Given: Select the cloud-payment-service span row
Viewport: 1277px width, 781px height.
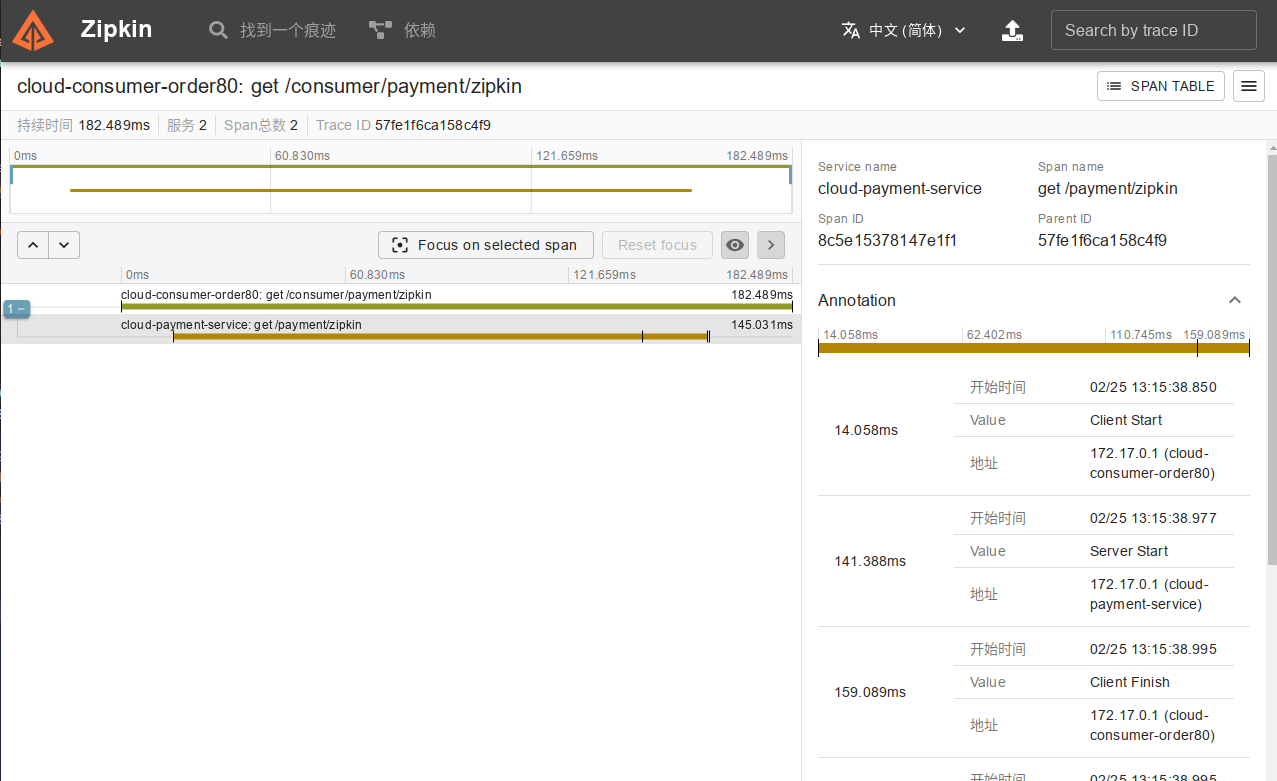Looking at the screenshot, I should [x=400, y=329].
